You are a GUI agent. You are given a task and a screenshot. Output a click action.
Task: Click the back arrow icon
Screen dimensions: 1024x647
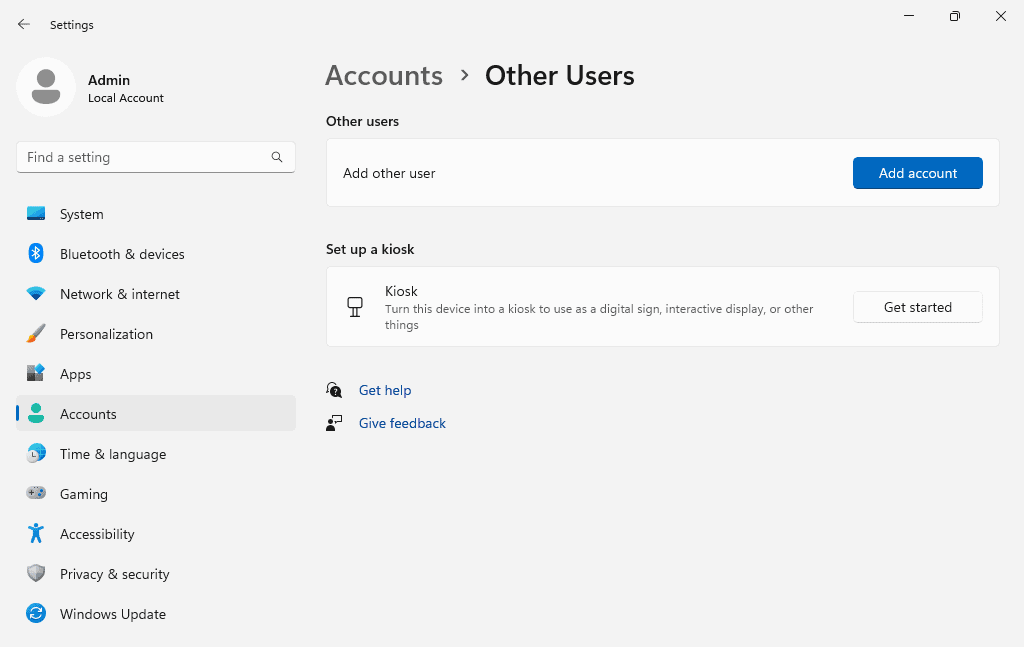pos(24,24)
